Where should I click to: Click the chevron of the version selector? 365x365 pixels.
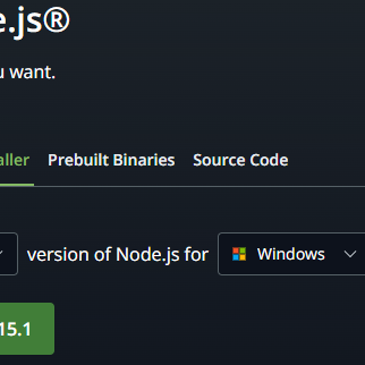tap(1, 254)
